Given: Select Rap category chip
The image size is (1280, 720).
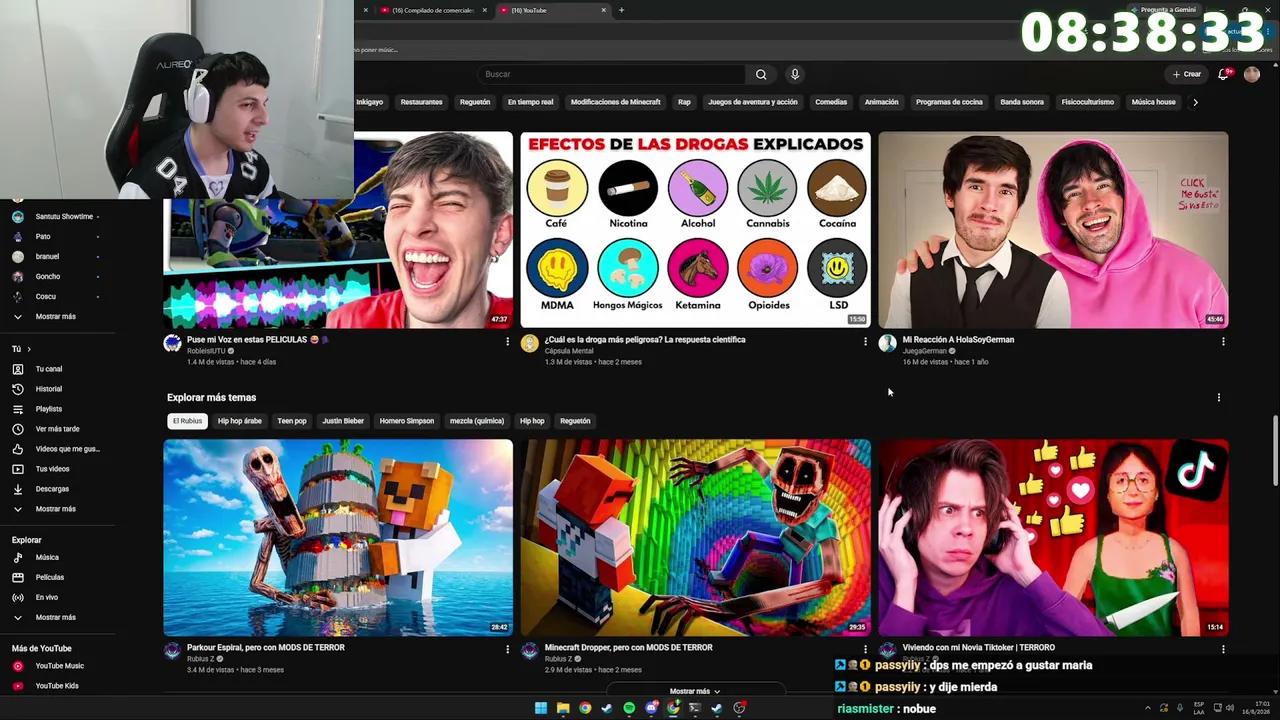Looking at the screenshot, I should [x=684, y=102].
